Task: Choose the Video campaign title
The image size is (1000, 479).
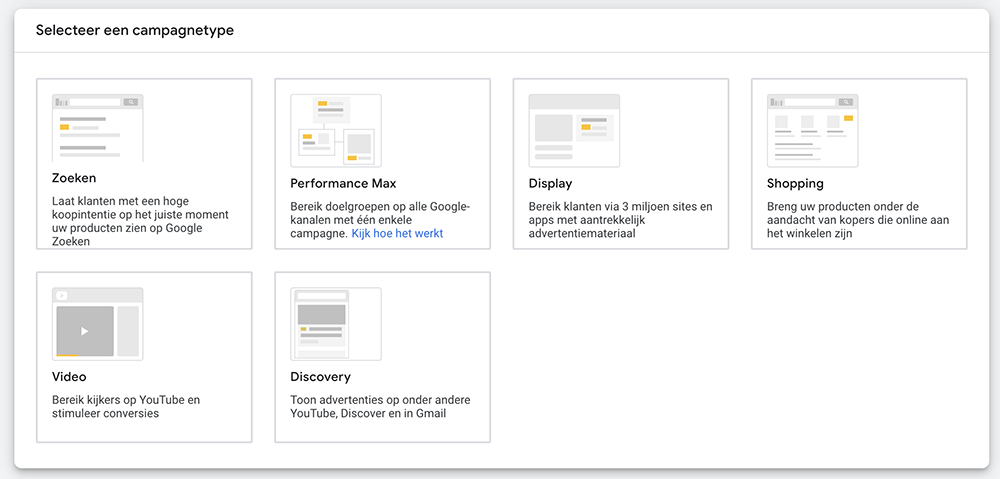Action: [69, 377]
